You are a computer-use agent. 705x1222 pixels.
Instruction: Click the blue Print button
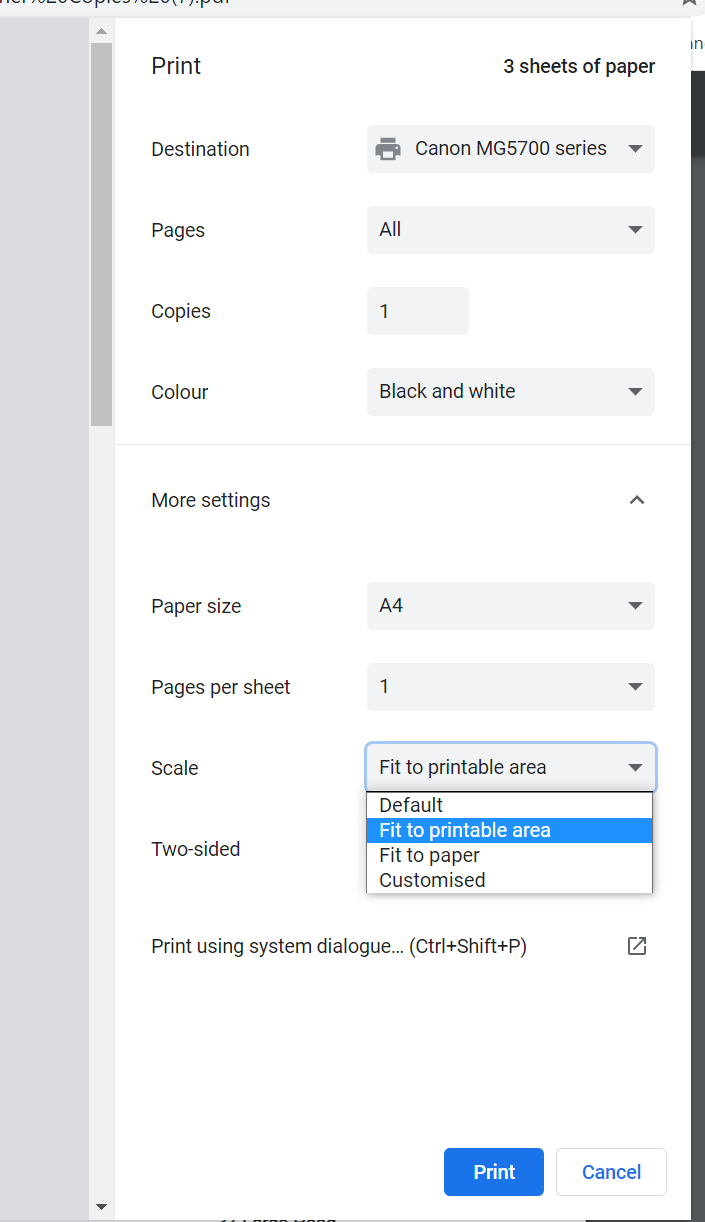(494, 1172)
